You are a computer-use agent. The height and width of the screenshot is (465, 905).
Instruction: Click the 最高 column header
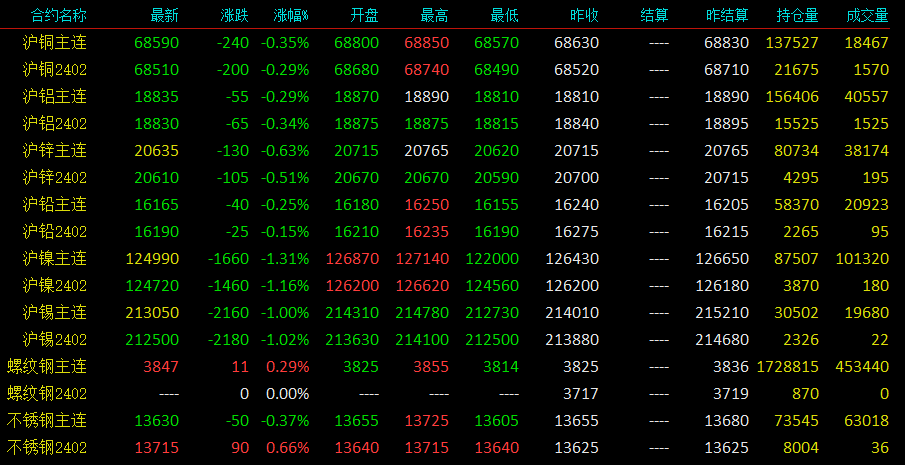[435, 16]
